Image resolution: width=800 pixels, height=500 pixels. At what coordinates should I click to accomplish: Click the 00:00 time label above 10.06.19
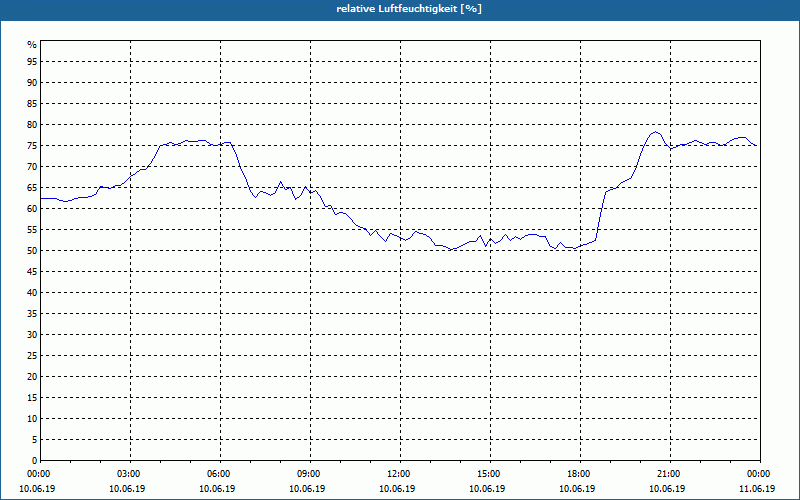pyautogui.click(x=38, y=474)
